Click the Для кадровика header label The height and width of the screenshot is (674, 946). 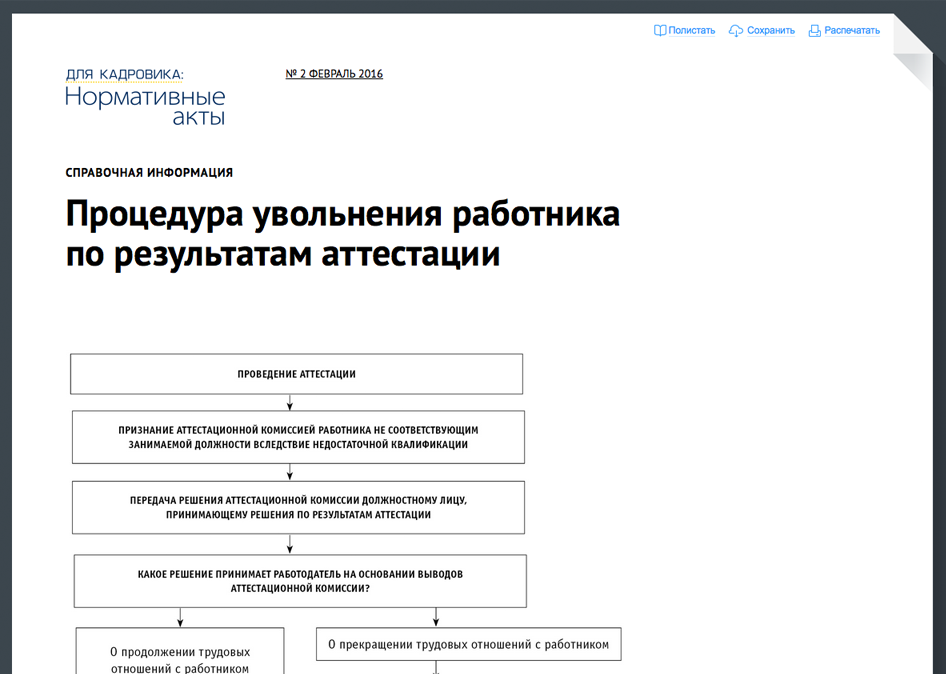tap(124, 74)
